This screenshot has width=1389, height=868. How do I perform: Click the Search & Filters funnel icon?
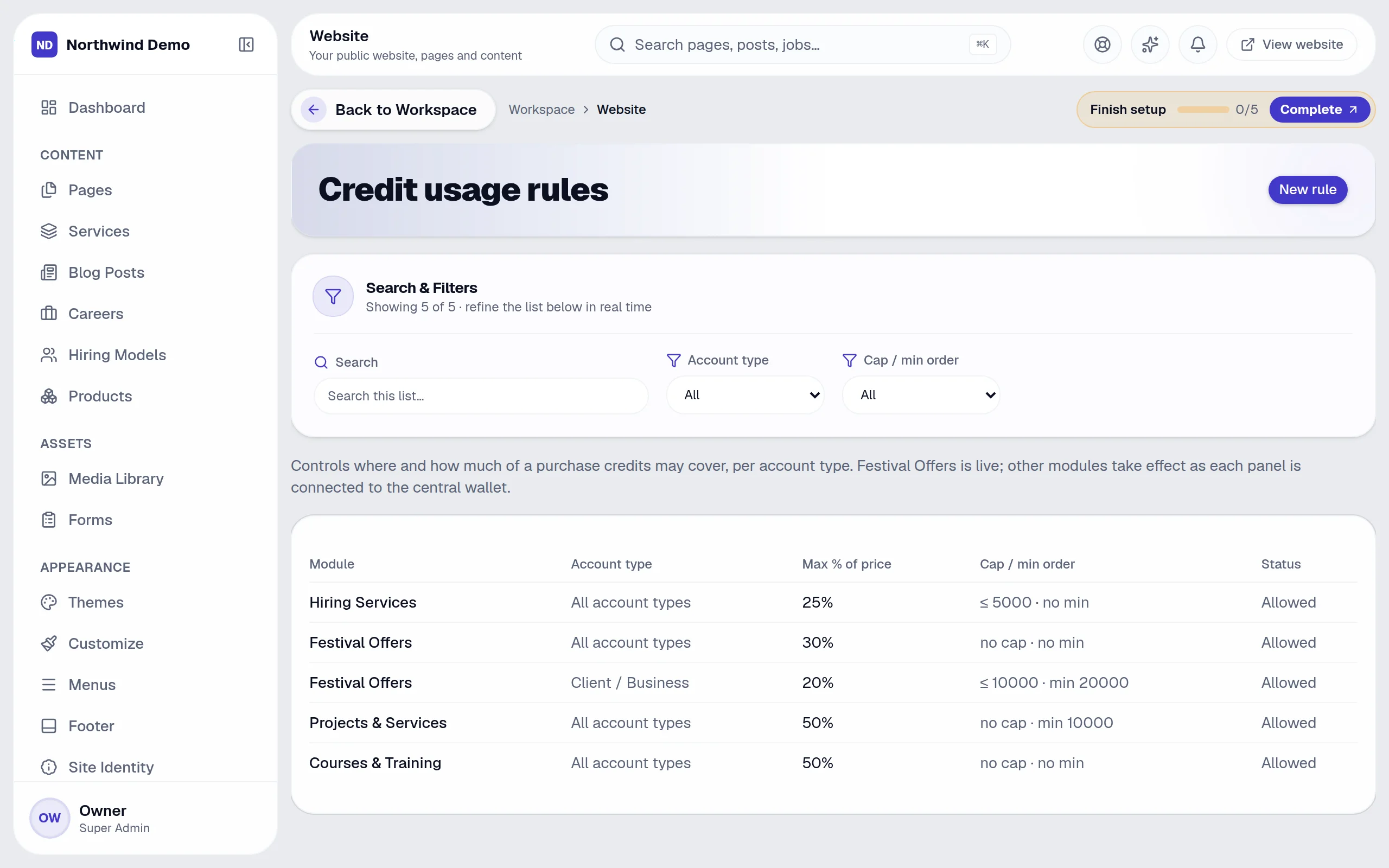(333, 296)
